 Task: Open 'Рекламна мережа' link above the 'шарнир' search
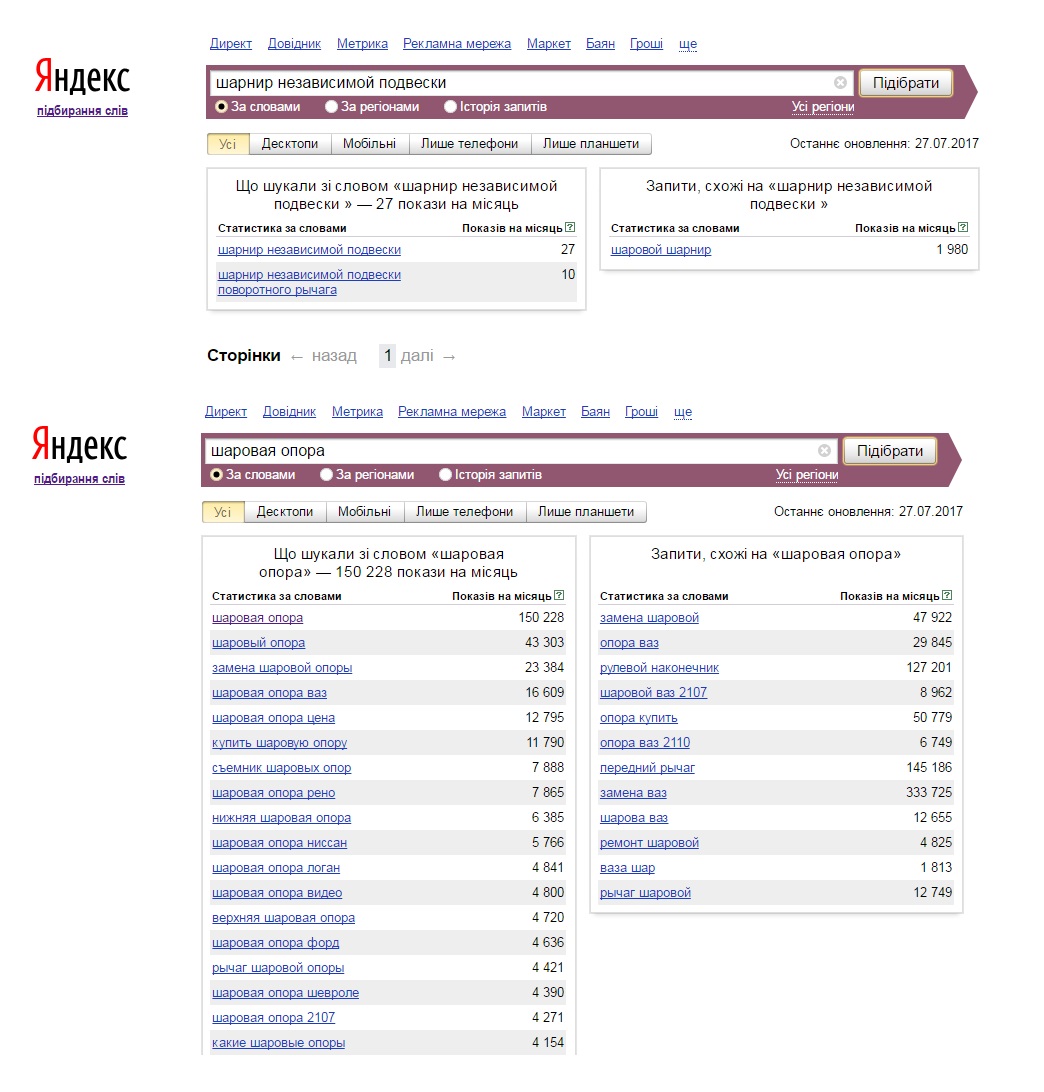(457, 44)
